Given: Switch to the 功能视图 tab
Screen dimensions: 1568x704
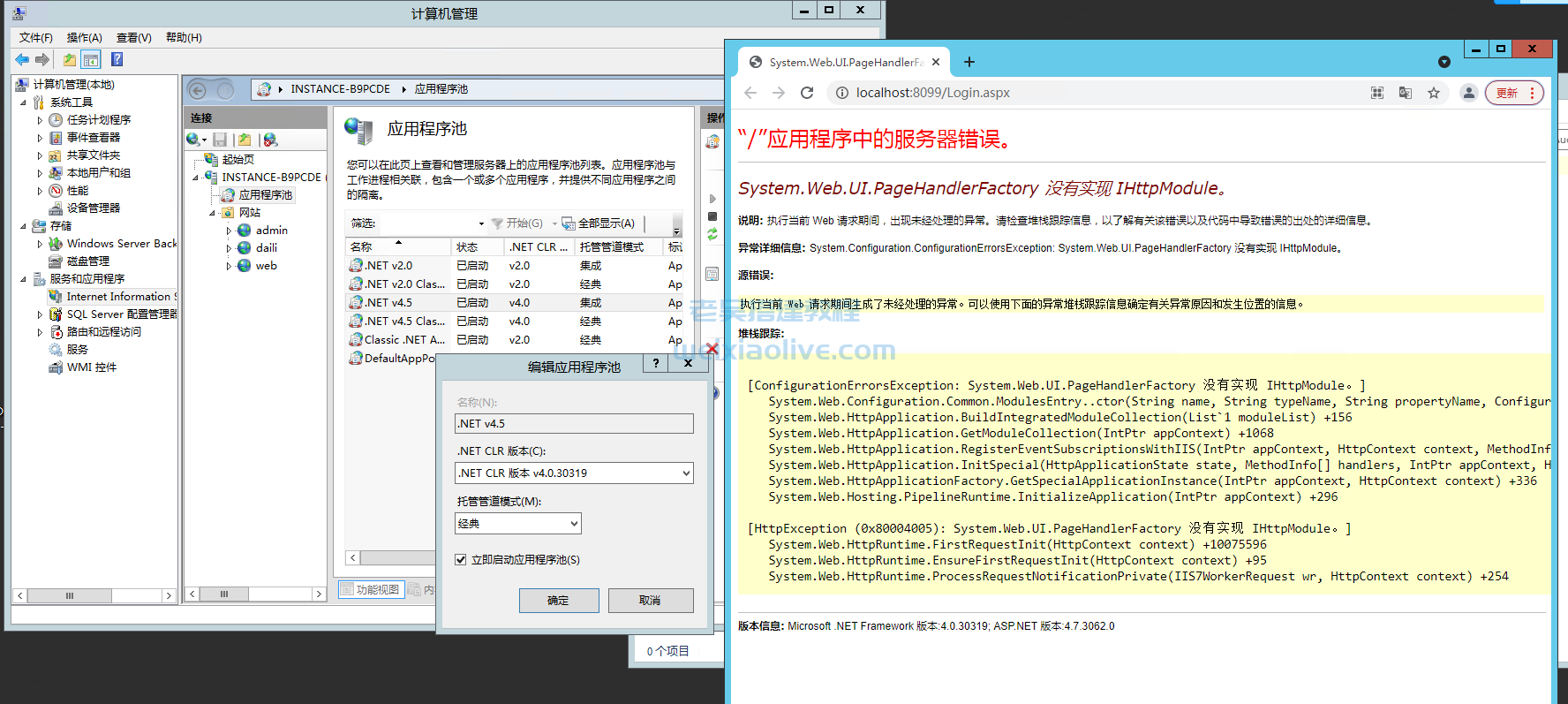Looking at the screenshot, I should 371,589.
